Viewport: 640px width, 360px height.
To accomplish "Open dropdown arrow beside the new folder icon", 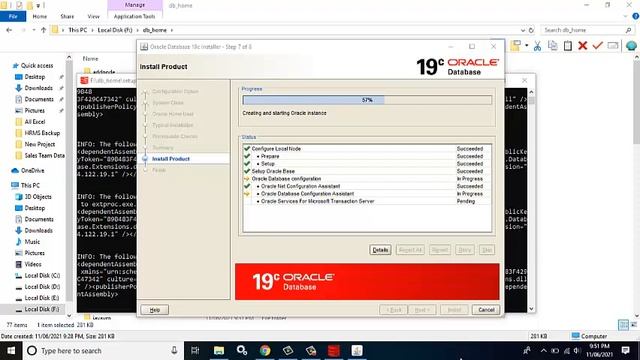I will click(527, 46).
